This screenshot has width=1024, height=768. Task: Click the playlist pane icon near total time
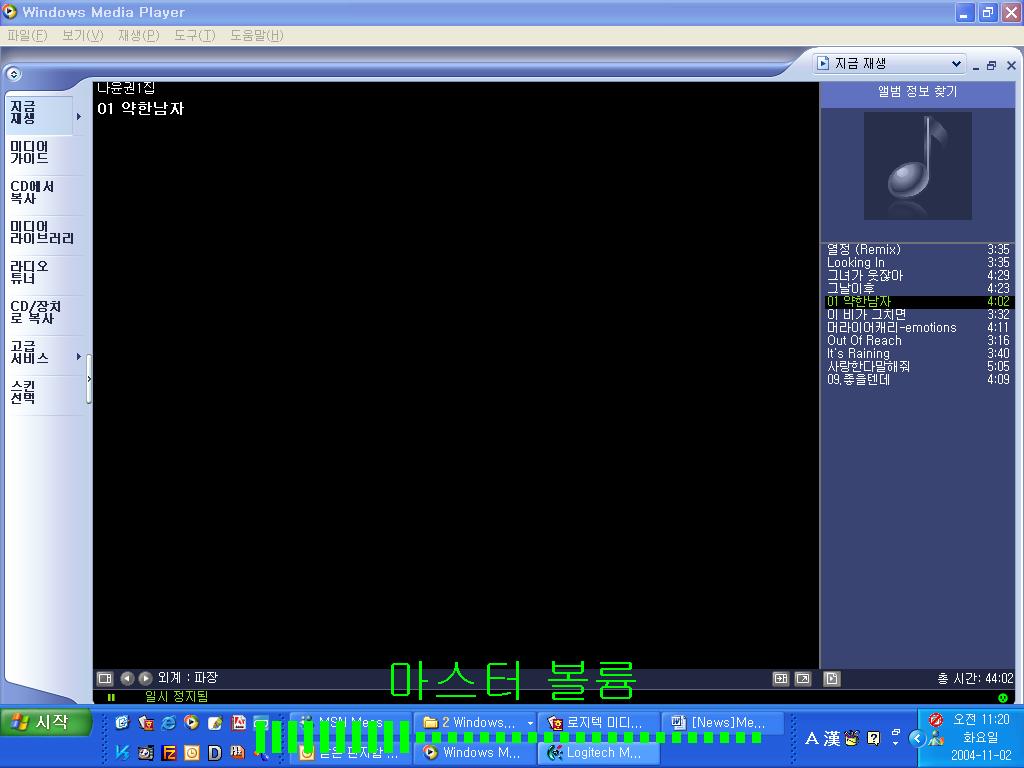[832, 678]
